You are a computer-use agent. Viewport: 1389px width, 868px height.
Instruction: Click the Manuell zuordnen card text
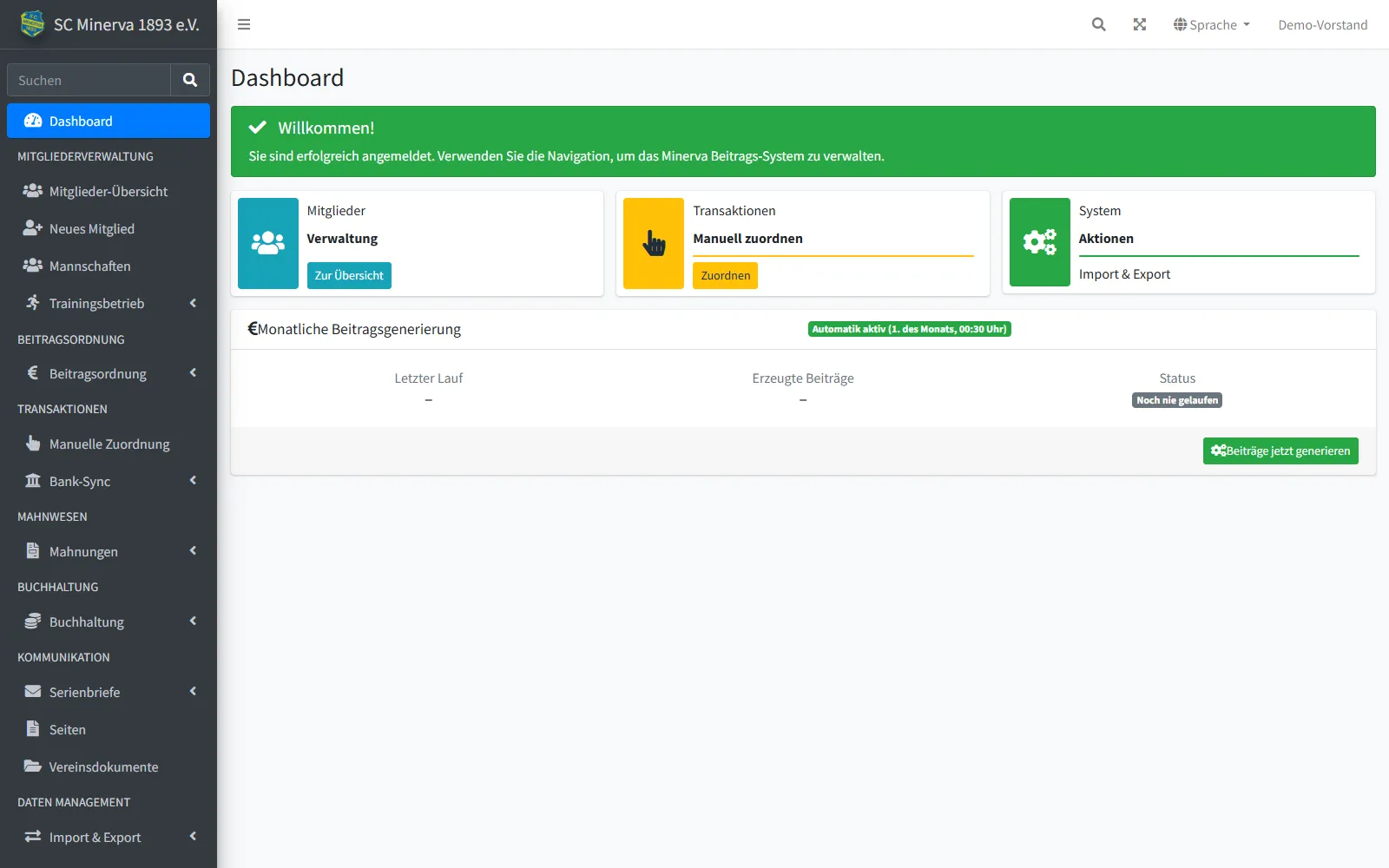747,238
